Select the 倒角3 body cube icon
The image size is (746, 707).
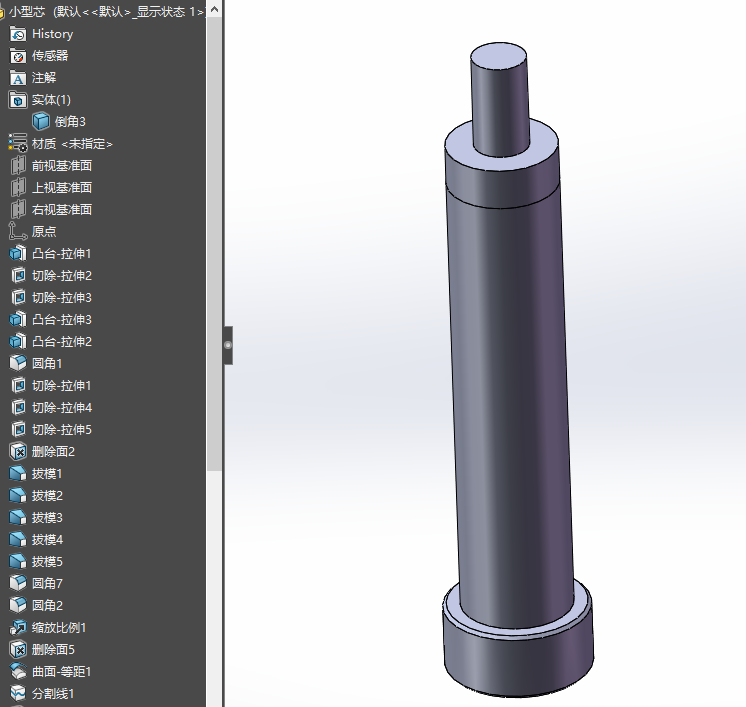41,122
